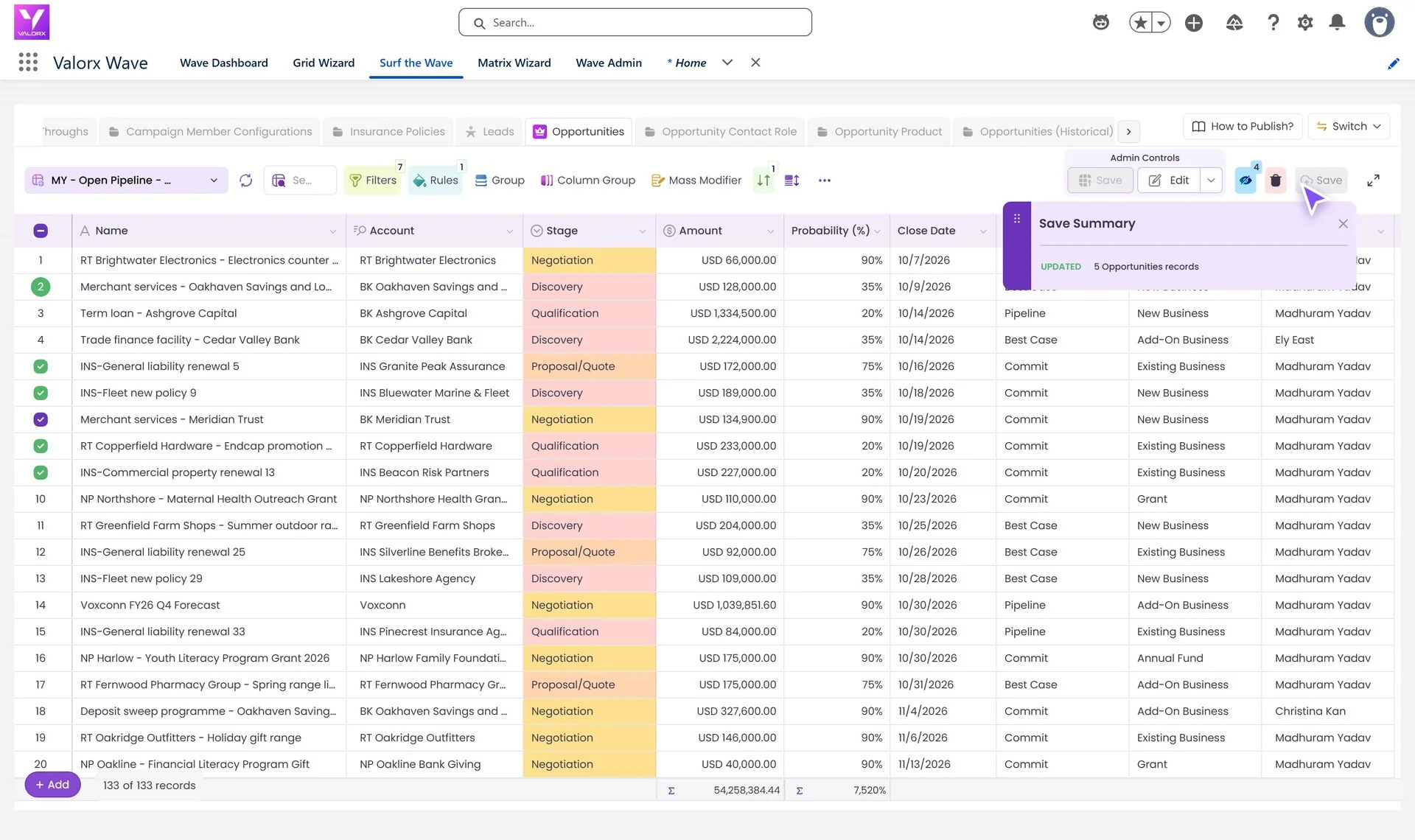Click the How to Publish? button
1415x840 pixels.
point(1243,126)
